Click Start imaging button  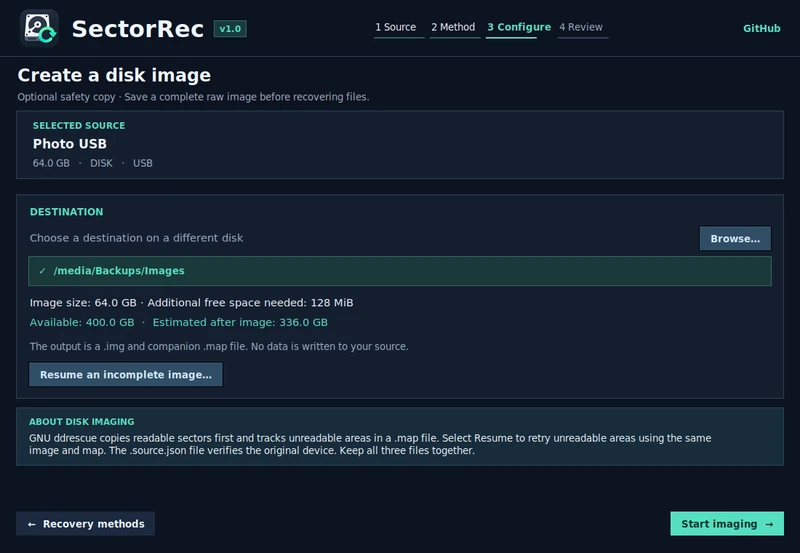coord(727,524)
